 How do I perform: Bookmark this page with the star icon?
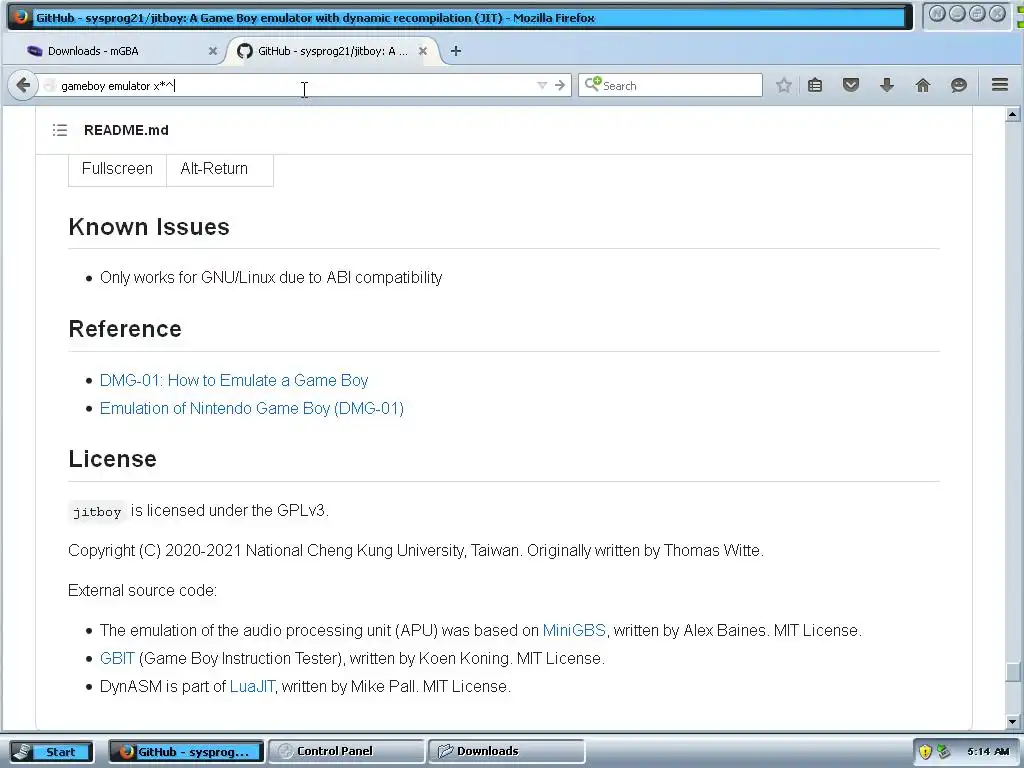click(784, 85)
